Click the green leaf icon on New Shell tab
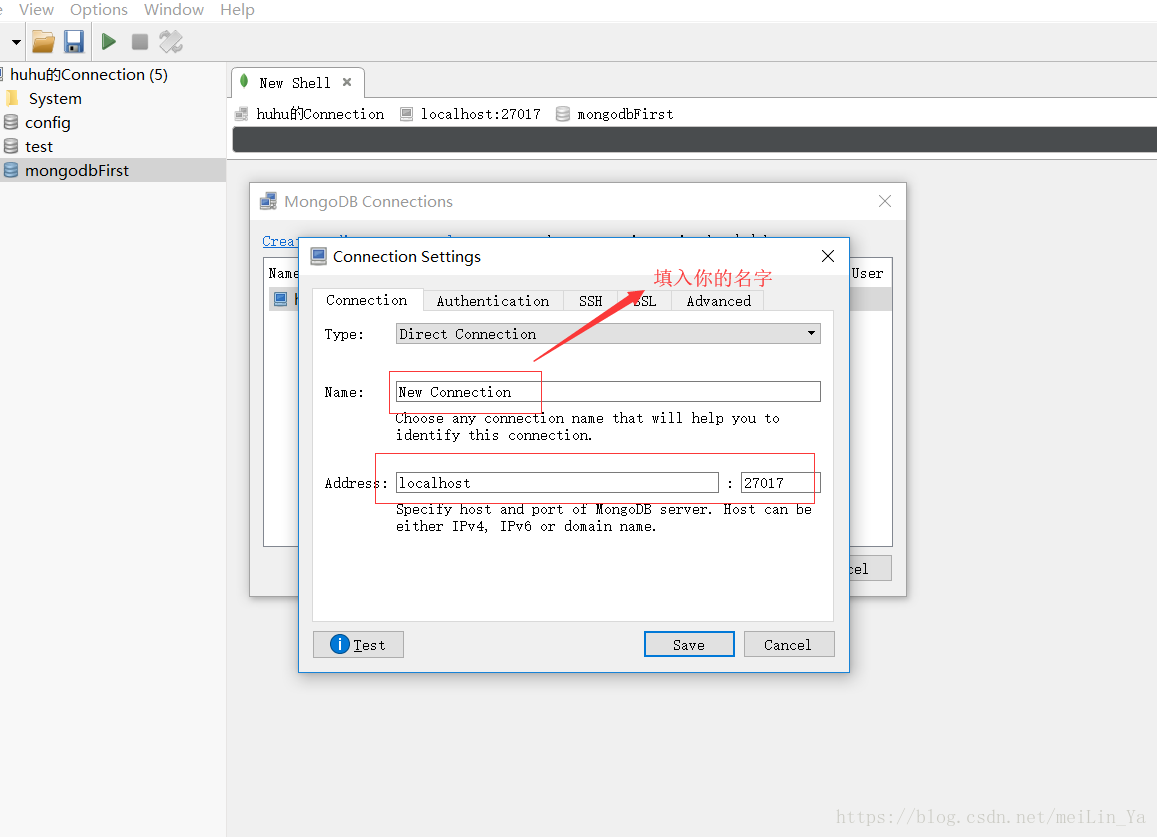Screen dimensions: 1157x837 (244, 81)
